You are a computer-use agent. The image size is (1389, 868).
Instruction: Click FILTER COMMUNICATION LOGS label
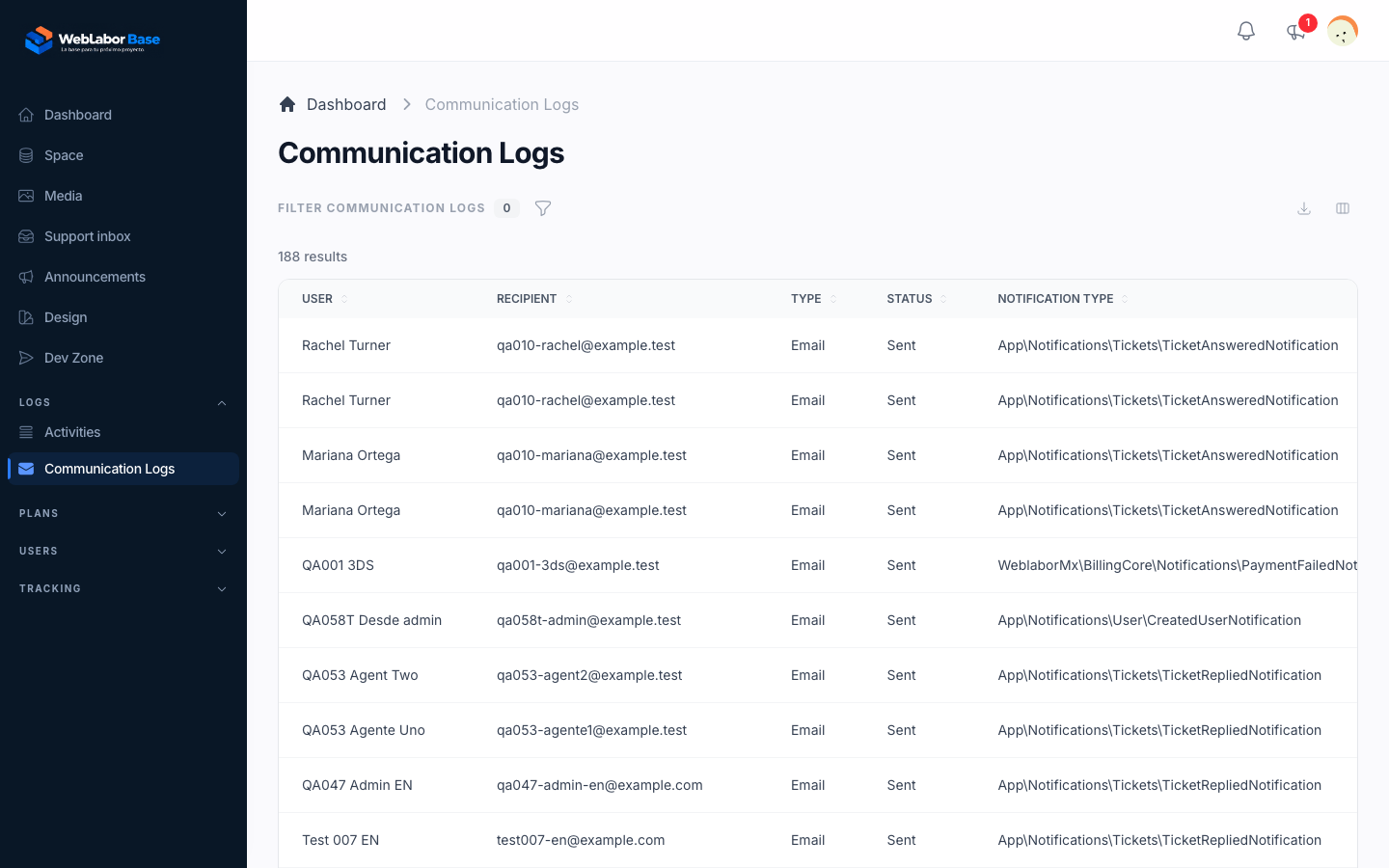point(381,208)
